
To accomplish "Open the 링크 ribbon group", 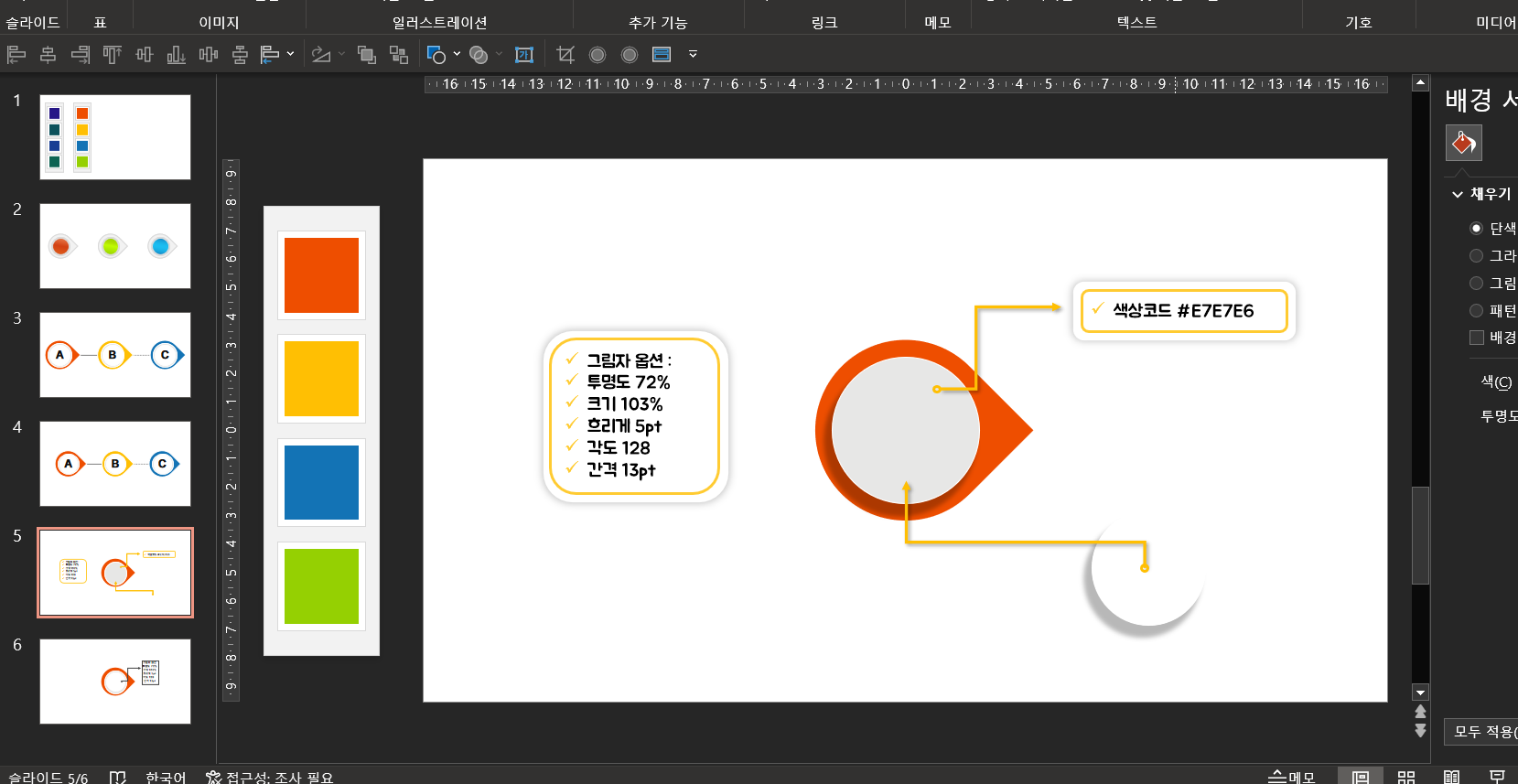I will pyautogui.click(x=824, y=22).
